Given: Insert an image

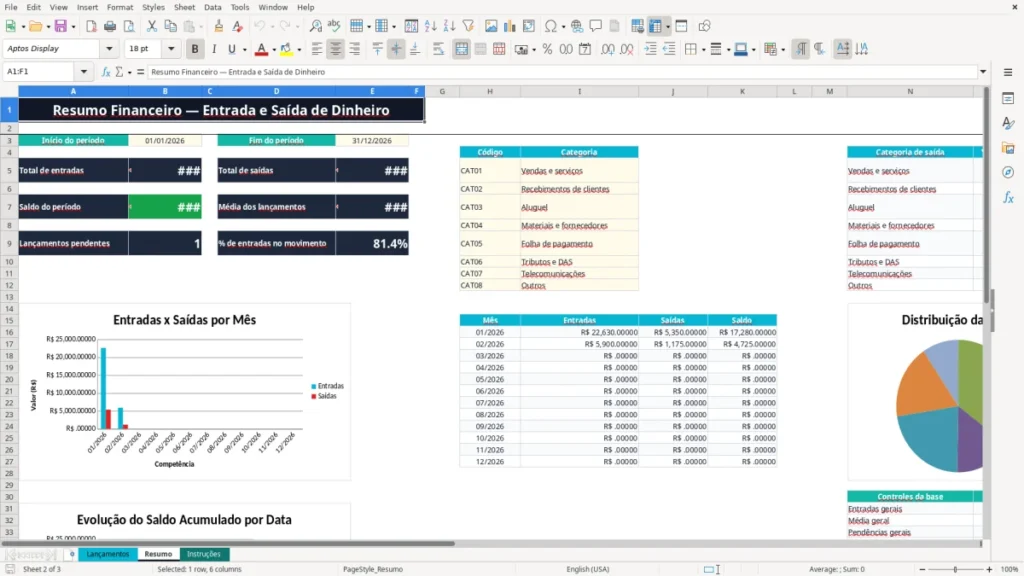Looking at the screenshot, I should click(x=491, y=26).
